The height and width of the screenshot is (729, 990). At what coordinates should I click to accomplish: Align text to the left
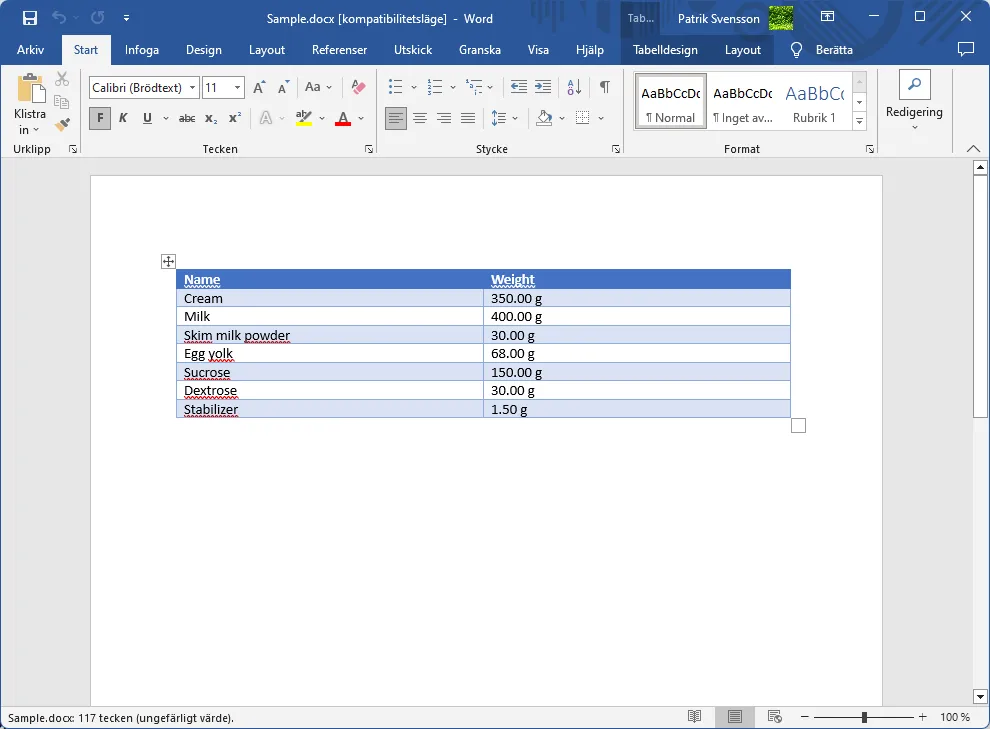pyautogui.click(x=396, y=118)
